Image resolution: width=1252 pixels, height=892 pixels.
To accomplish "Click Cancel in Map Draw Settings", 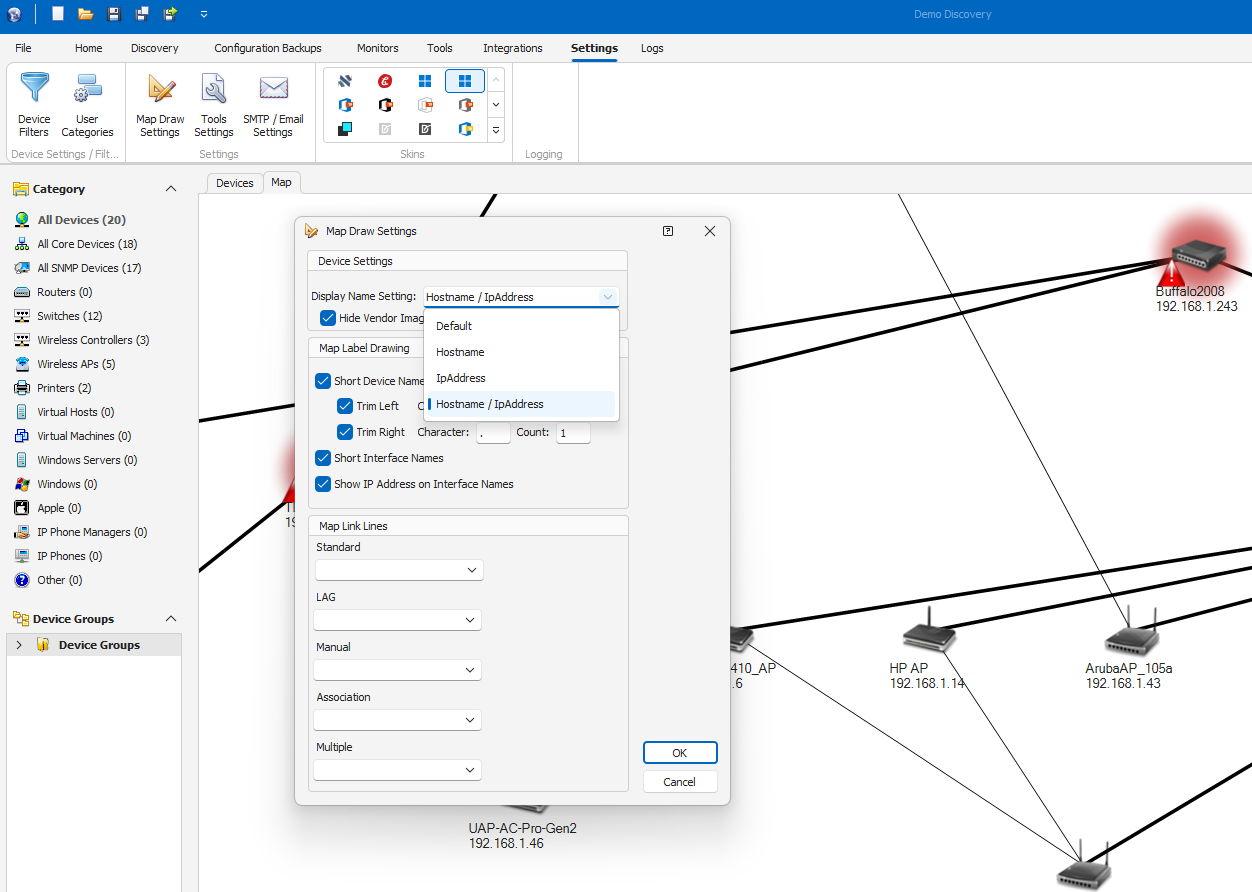I will tap(680, 782).
